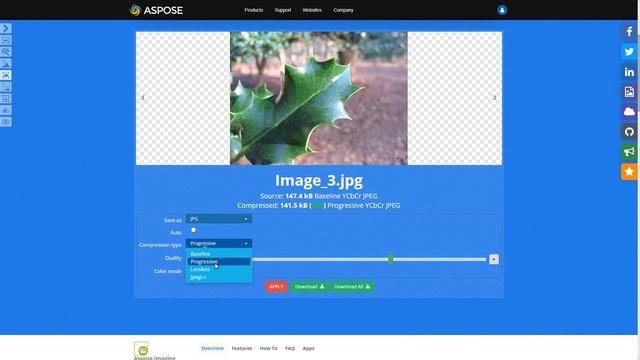The image size is (640, 360).
Task: Choose Progressive in the open list
Action: (219, 262)
